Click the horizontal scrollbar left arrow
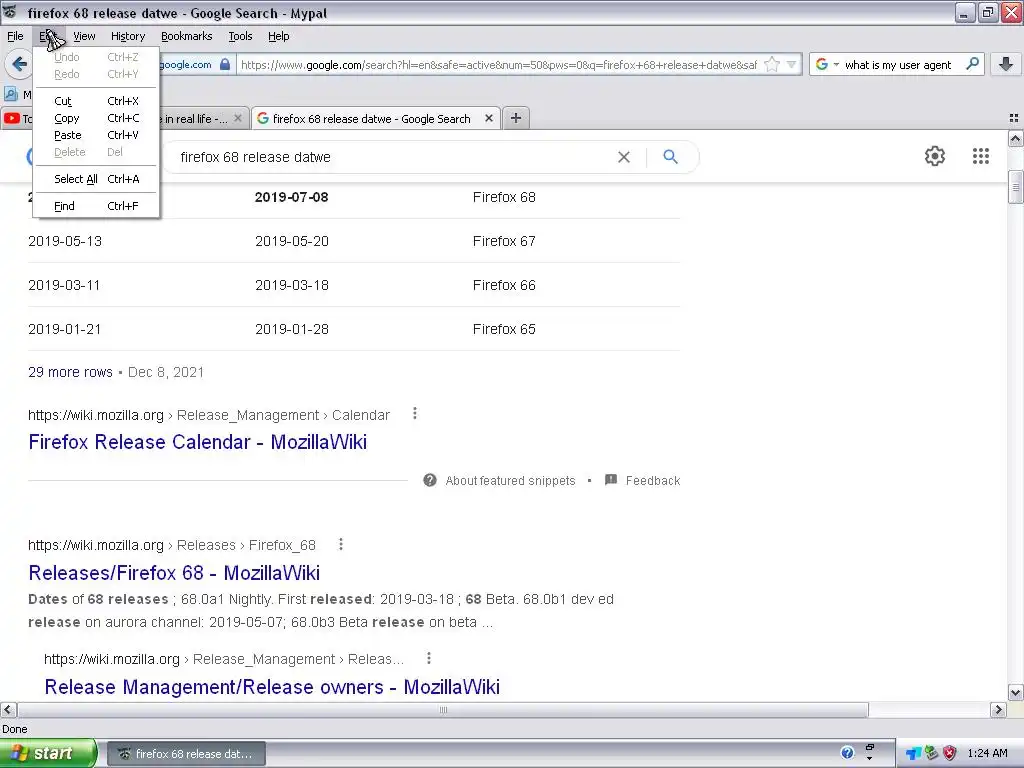Screen dimensions: 1024x768 [x=8, y=709]
